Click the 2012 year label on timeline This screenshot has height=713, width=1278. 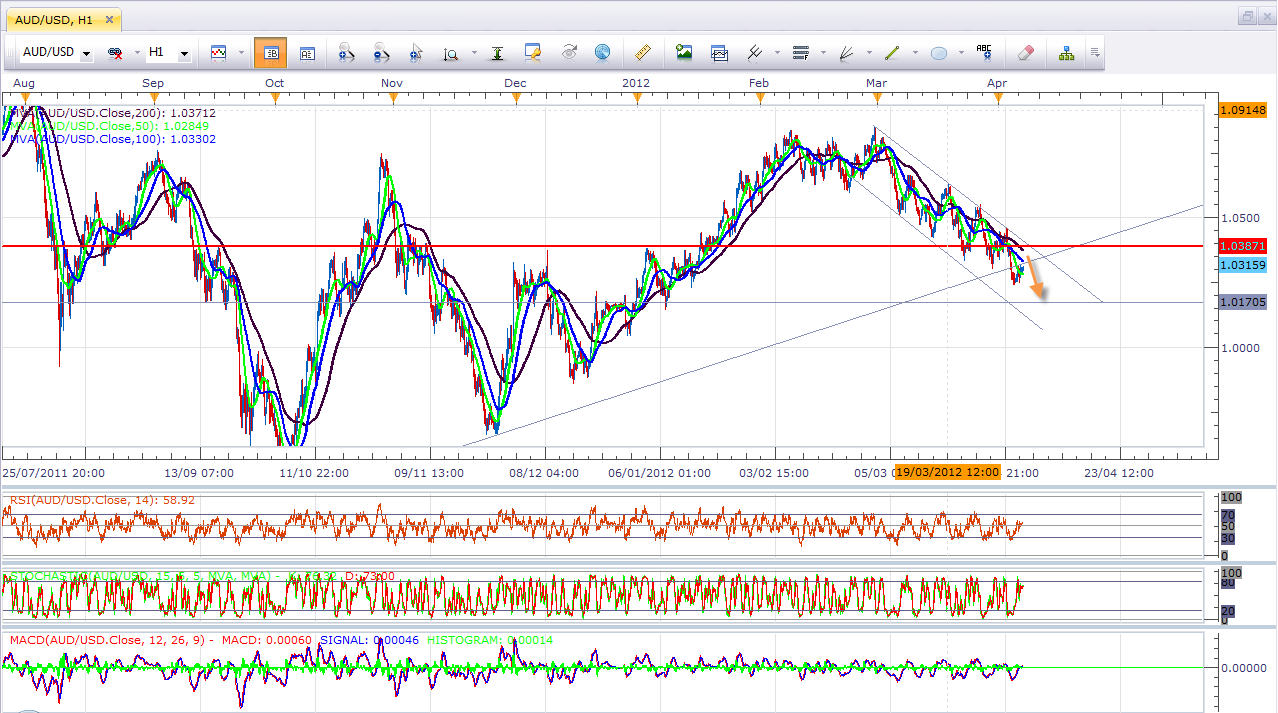click(x=636, y=83)
